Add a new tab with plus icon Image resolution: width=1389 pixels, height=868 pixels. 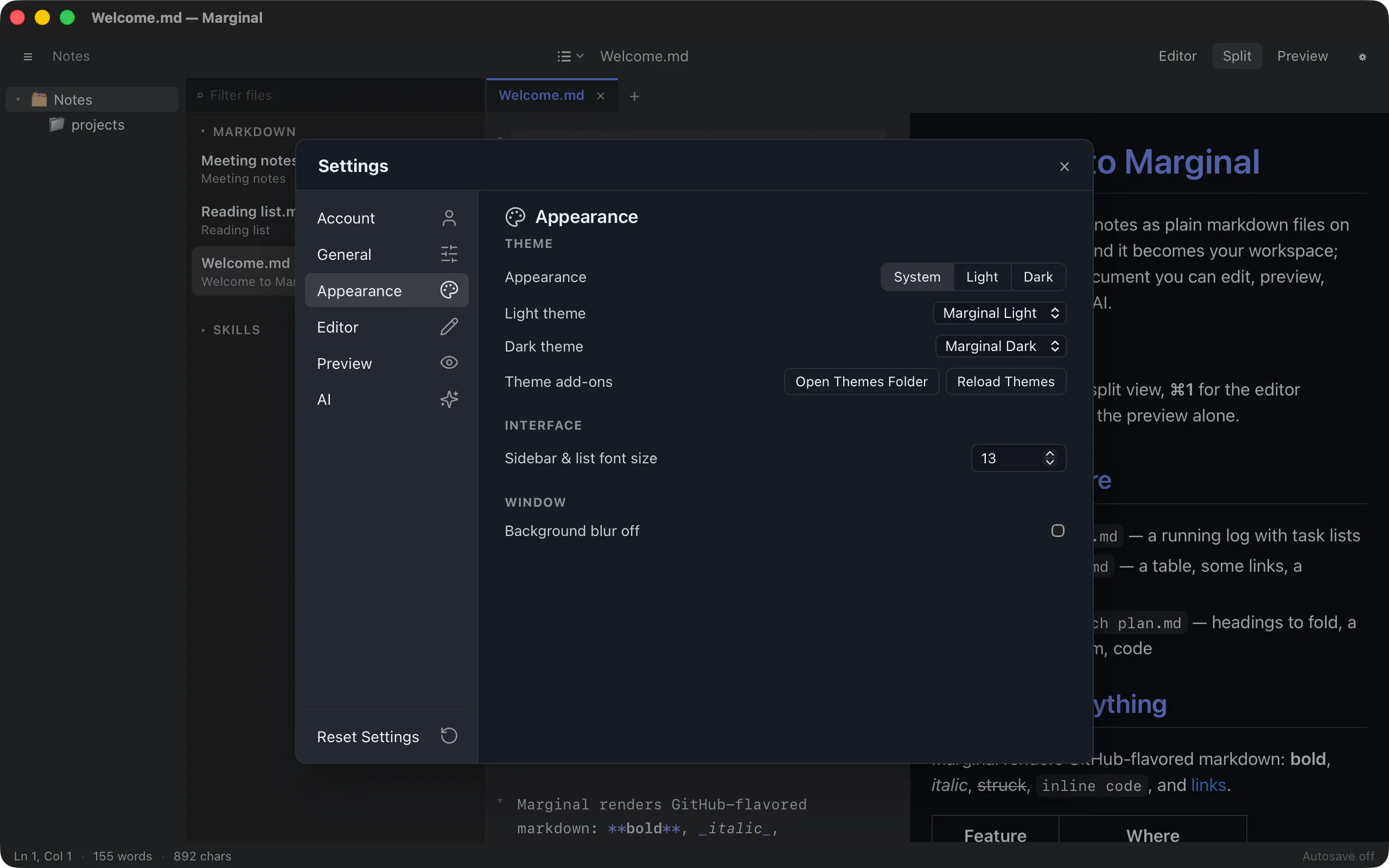634,97
